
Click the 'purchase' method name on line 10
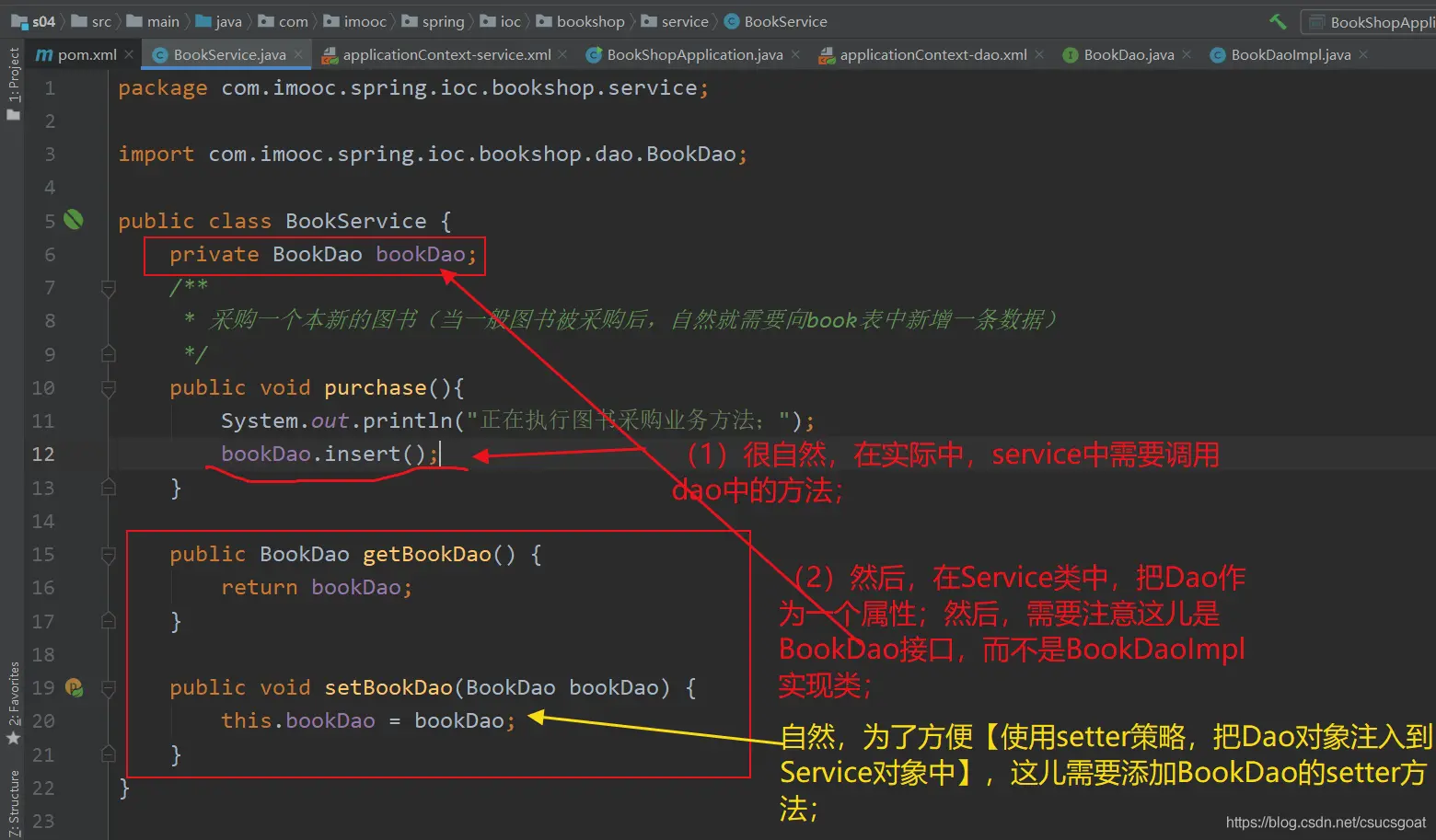coord(375,387)
